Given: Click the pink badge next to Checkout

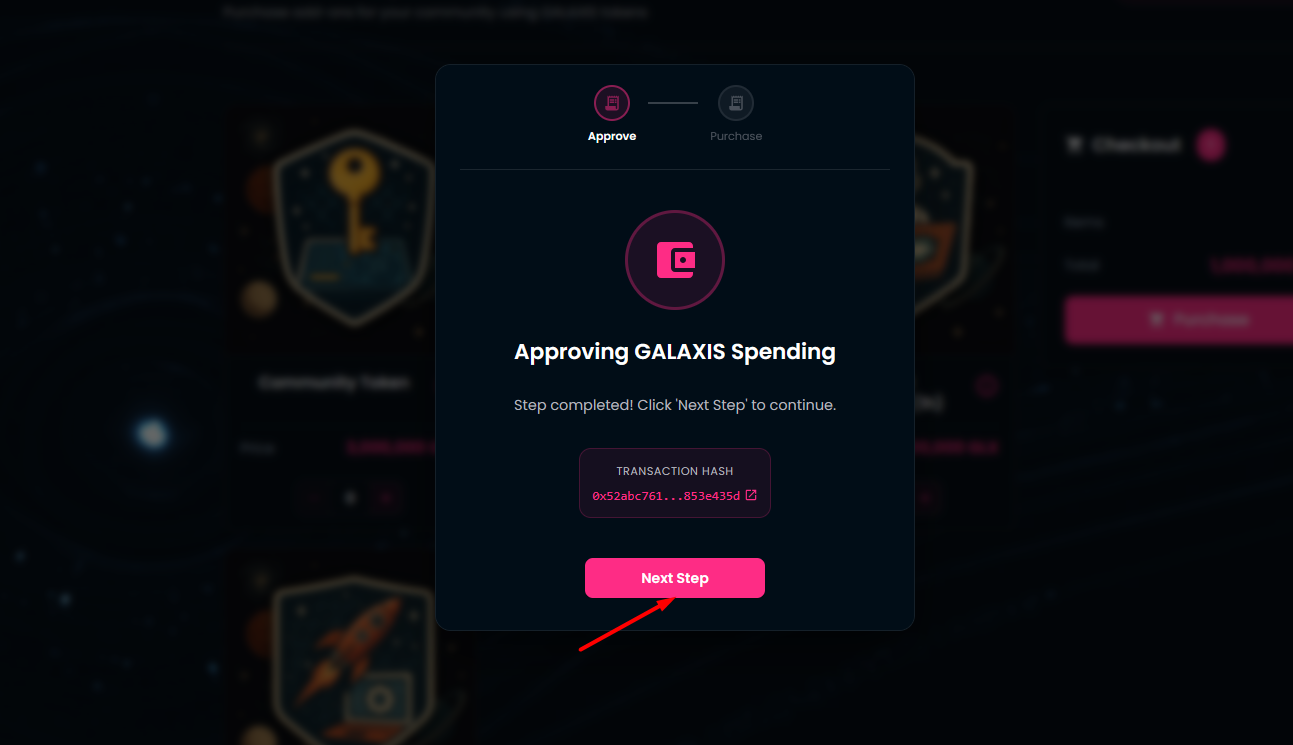Looking at the screenshot, I should coord(1211,145).
